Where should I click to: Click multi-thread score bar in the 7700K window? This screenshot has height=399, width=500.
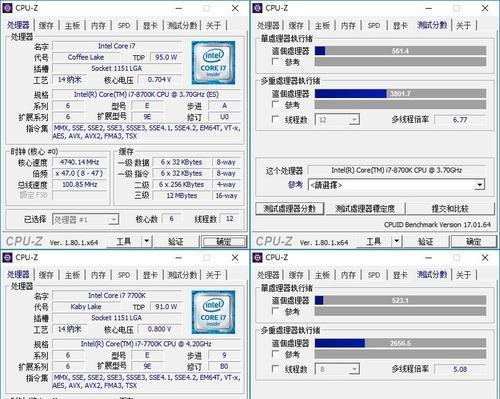click(400, 343)
